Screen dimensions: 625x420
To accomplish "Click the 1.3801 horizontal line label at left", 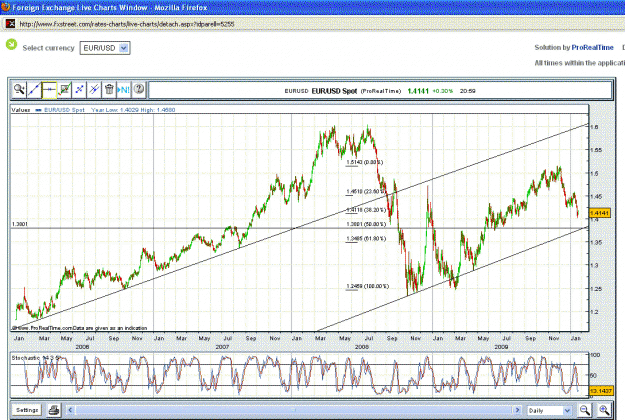I will point(20,224).
